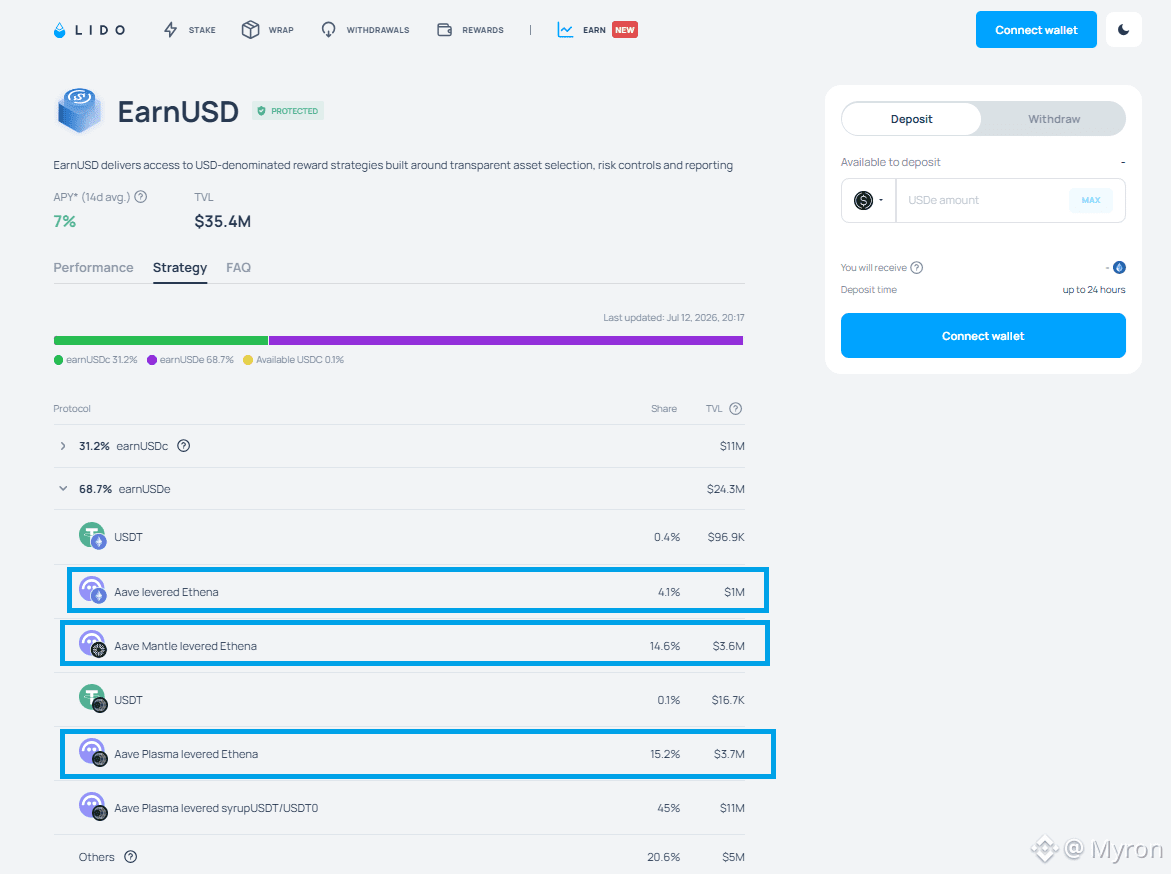Click the EarnUSD vault logo
1171x874 pixels.
(x=78, y=111)
